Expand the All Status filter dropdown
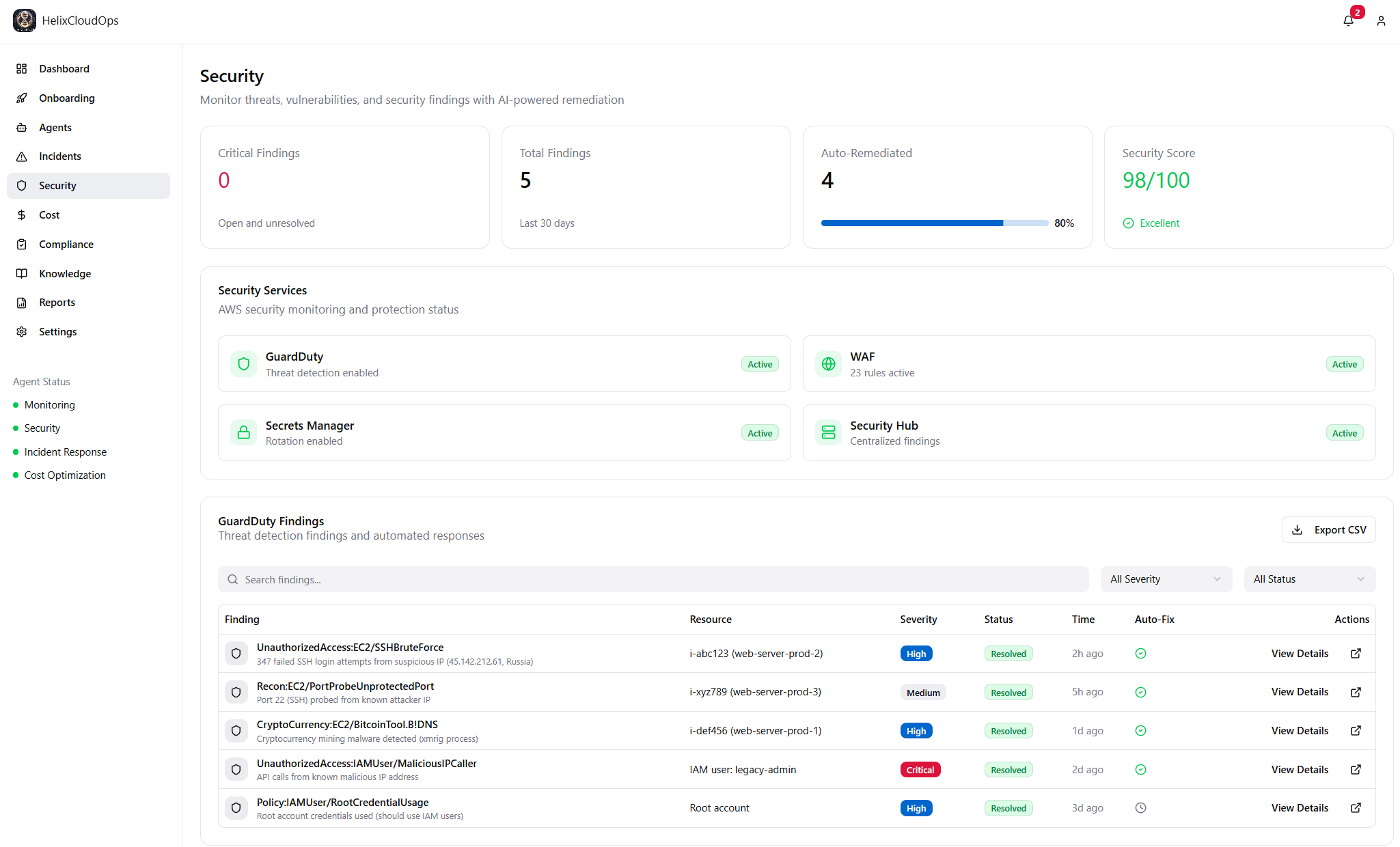Viewport: 1400px width, 847px height. (x=1309, y=579)
